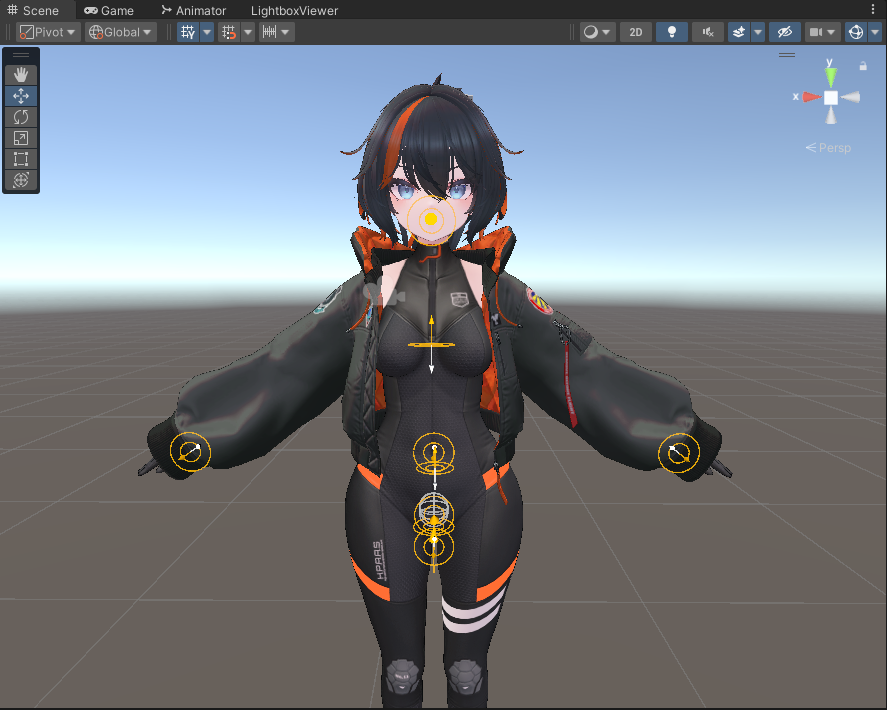This screenshot has height=710, width=887.
Task: Select the hip sphere wireframe gizmo
Action: point(434,509)
